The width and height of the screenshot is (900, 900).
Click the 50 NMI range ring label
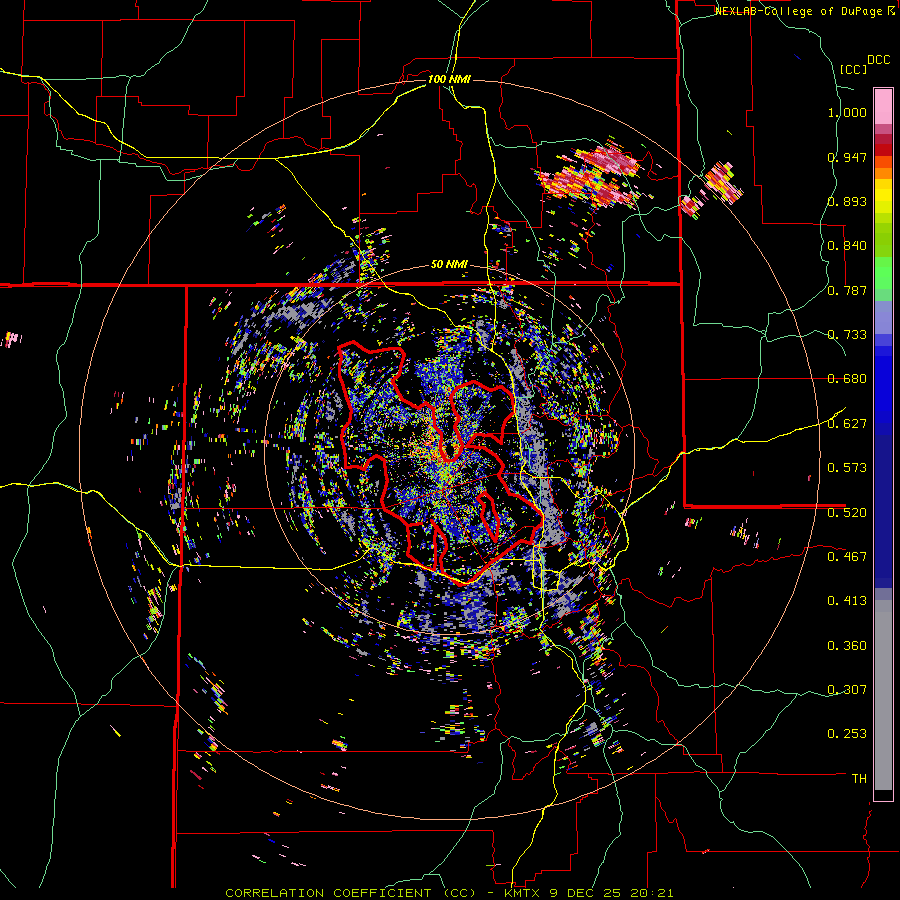tap(449, 265)
